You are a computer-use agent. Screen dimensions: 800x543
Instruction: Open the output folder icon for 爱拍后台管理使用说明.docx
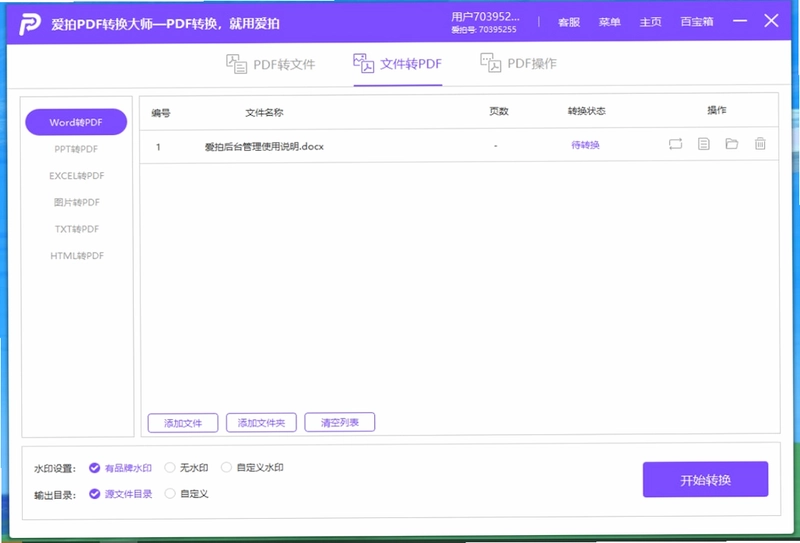point(732,143)
